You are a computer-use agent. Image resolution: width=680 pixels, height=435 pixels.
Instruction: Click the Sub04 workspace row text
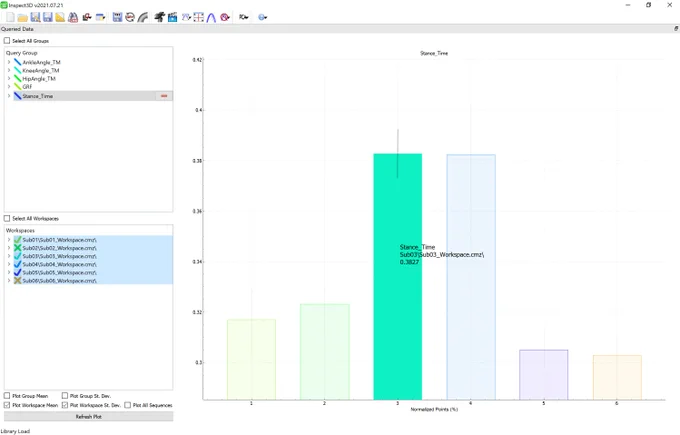point(60,264)
